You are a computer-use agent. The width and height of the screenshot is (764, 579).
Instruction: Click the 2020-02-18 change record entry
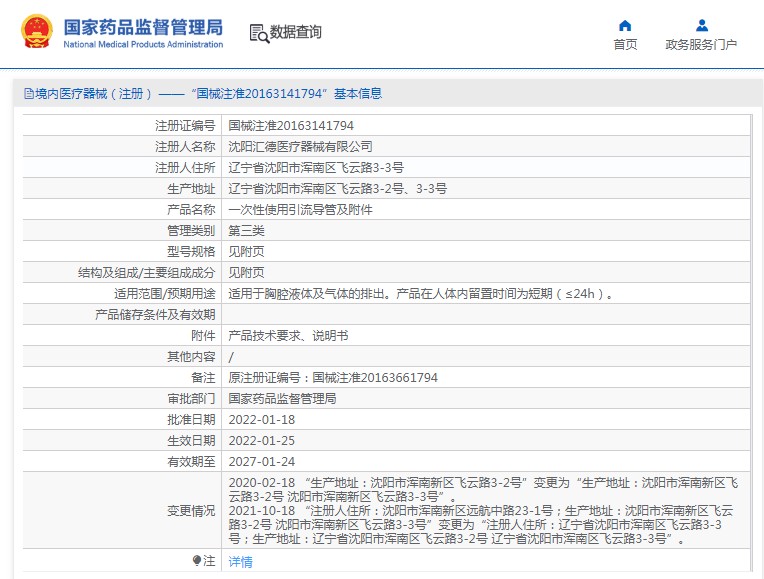483,490
